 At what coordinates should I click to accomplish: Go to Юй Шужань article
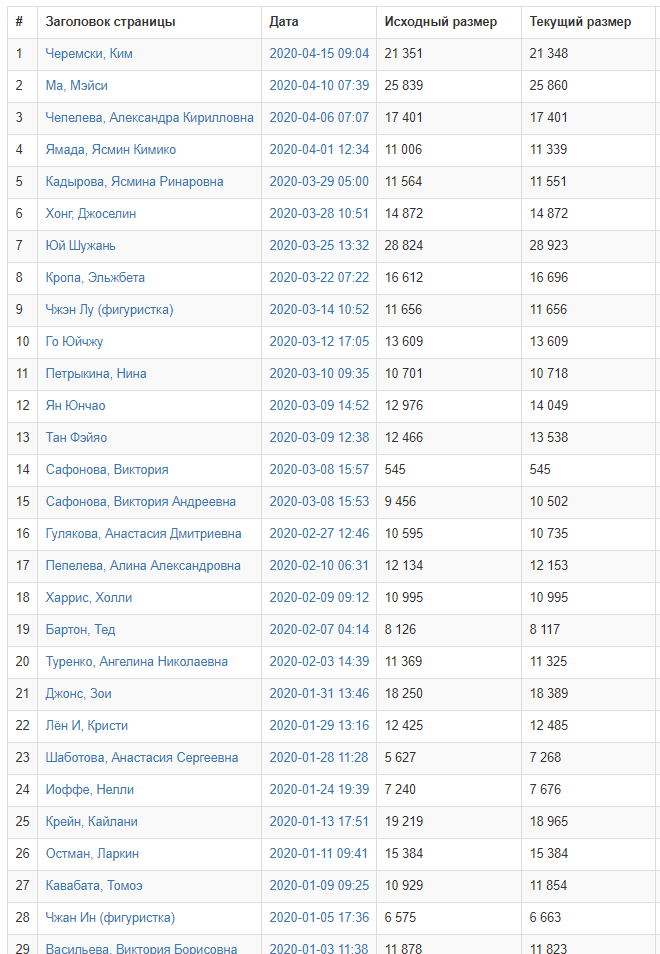[x=81, y=246]
